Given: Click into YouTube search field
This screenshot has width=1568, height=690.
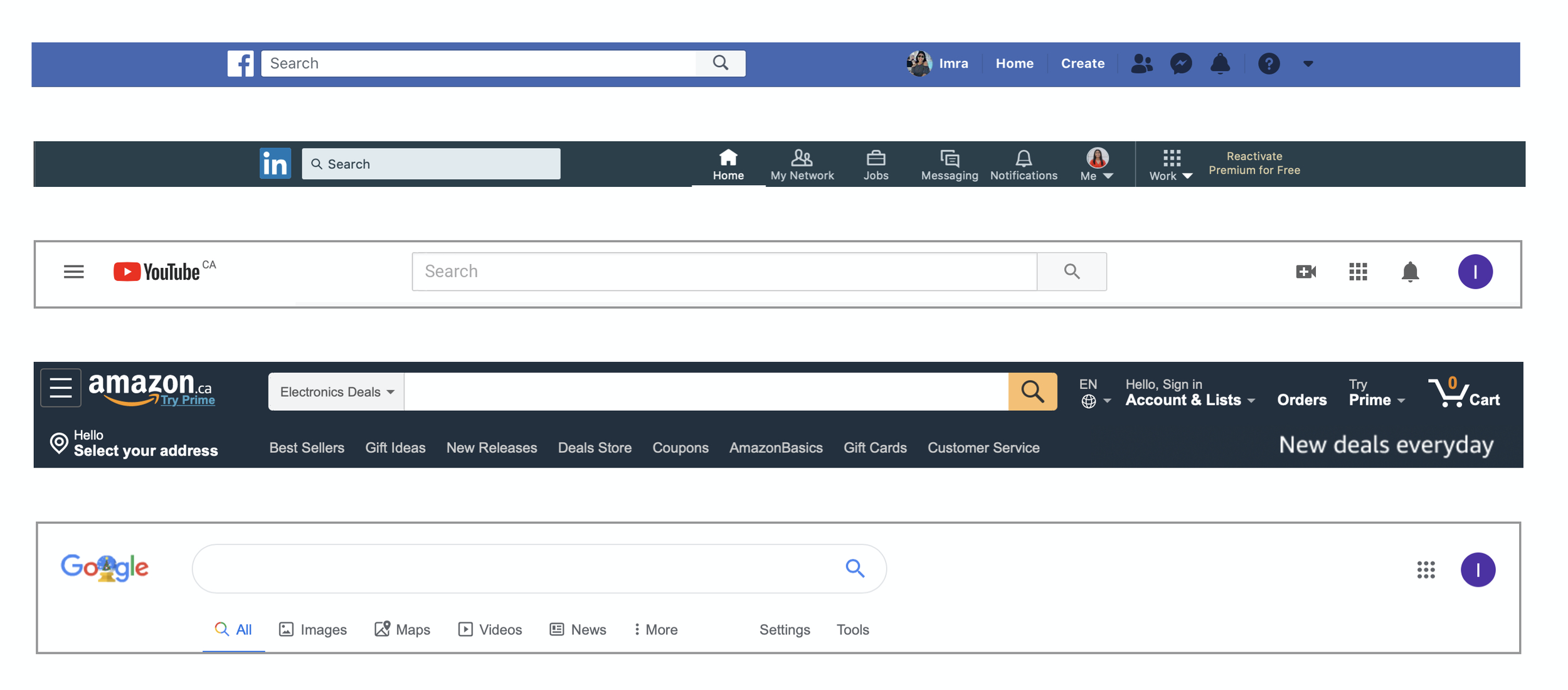Looking at the screenshot, I should tap(723, 272).
